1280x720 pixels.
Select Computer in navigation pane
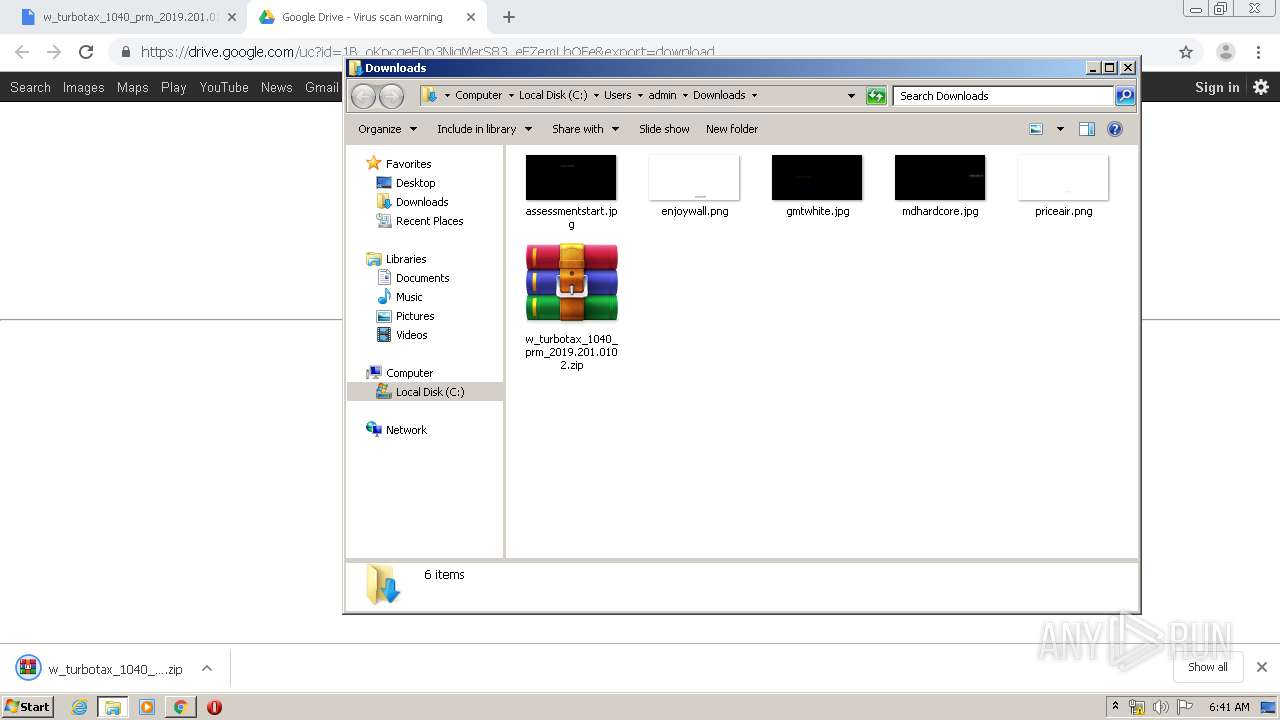[x=409, y=373]
